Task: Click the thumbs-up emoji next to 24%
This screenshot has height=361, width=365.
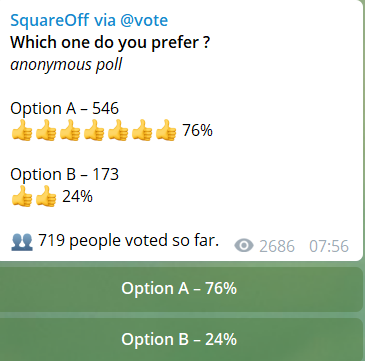Action: [46, 196]
